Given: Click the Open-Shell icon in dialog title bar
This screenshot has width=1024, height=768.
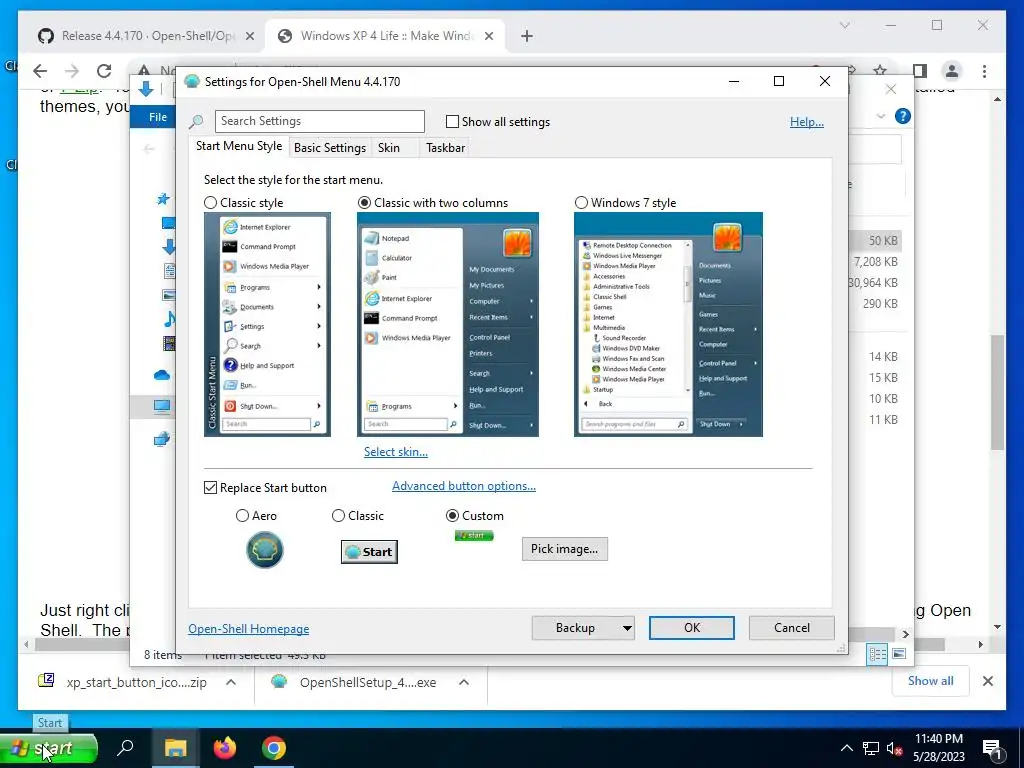Looking at the screenshot, I should 191,82.
